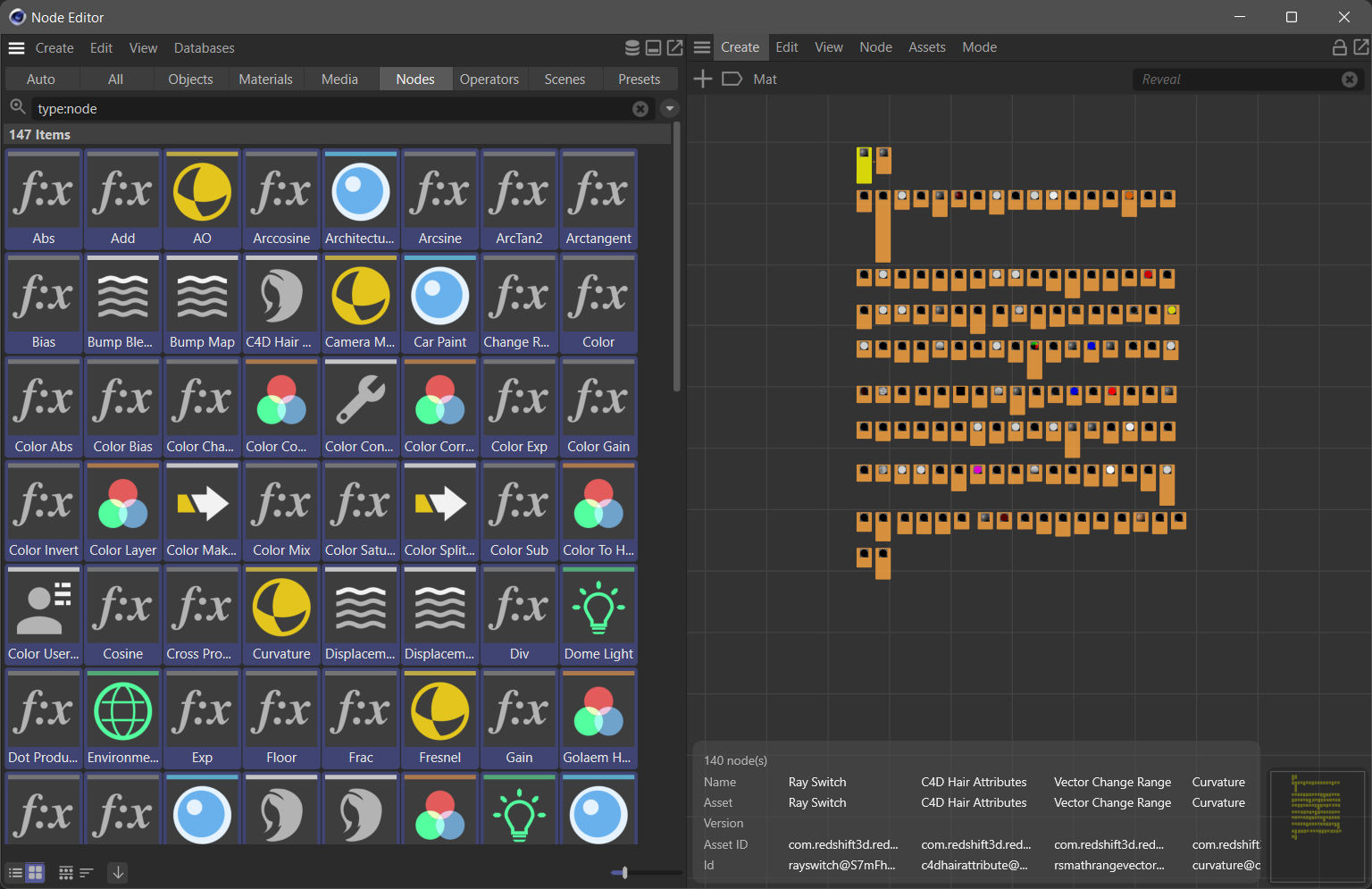Open node editor in new window

coord(1361,47)
